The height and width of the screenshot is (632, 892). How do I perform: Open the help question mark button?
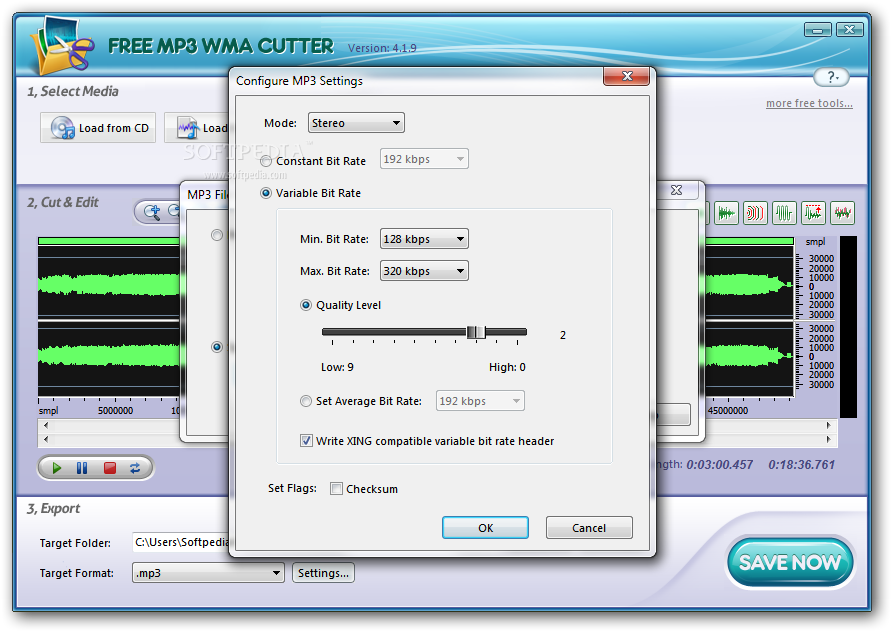pos(832,77)
